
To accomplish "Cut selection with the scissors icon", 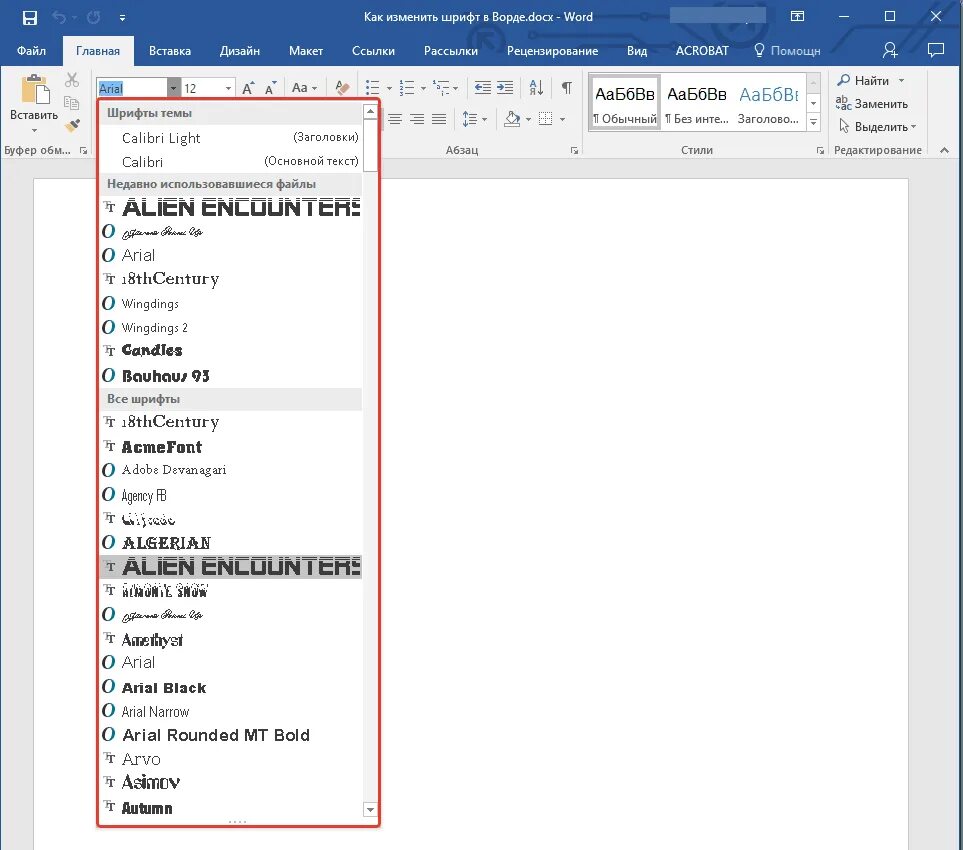I will (72, 80).
